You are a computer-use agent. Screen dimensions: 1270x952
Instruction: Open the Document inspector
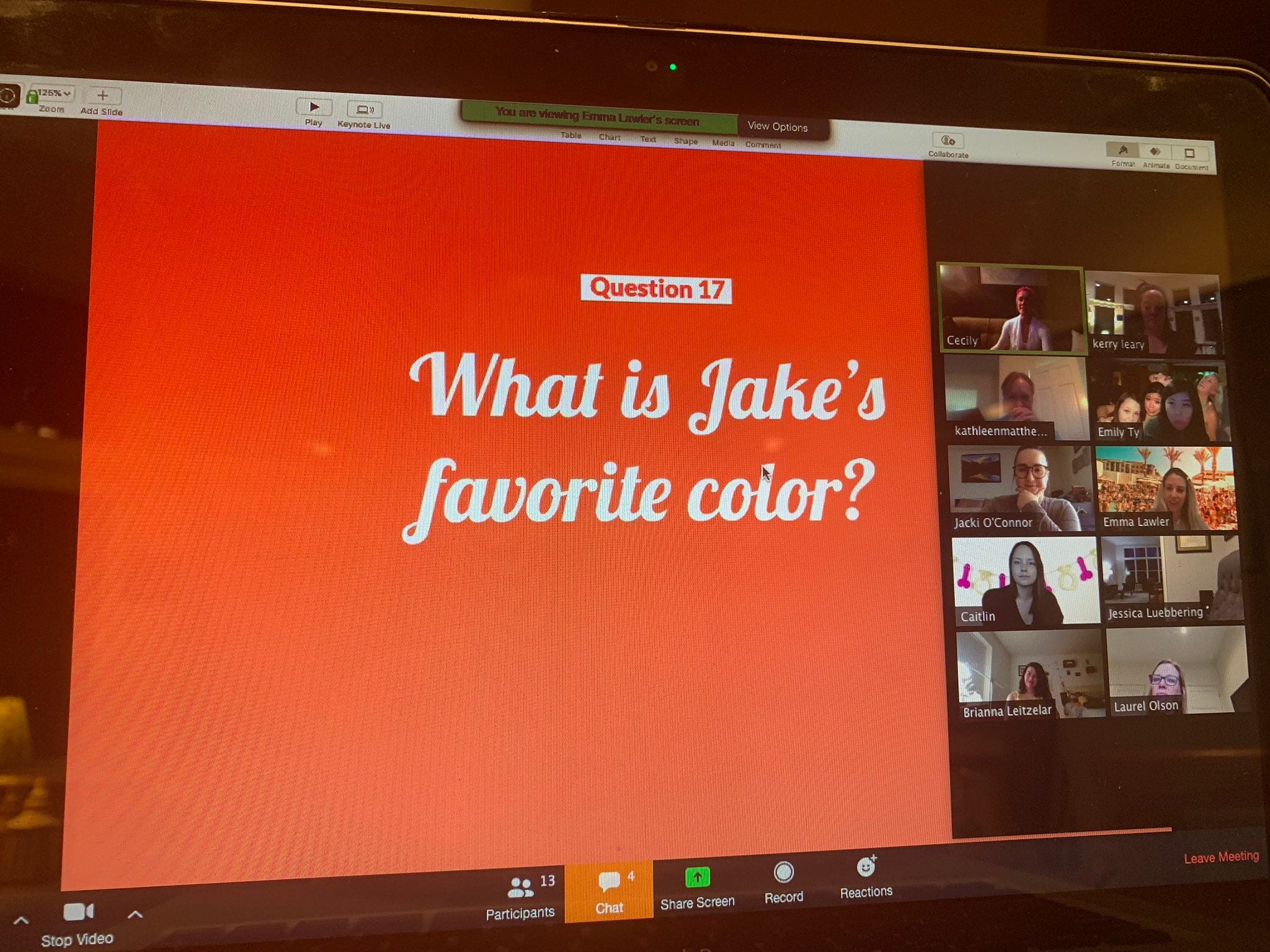(1190, 152)
